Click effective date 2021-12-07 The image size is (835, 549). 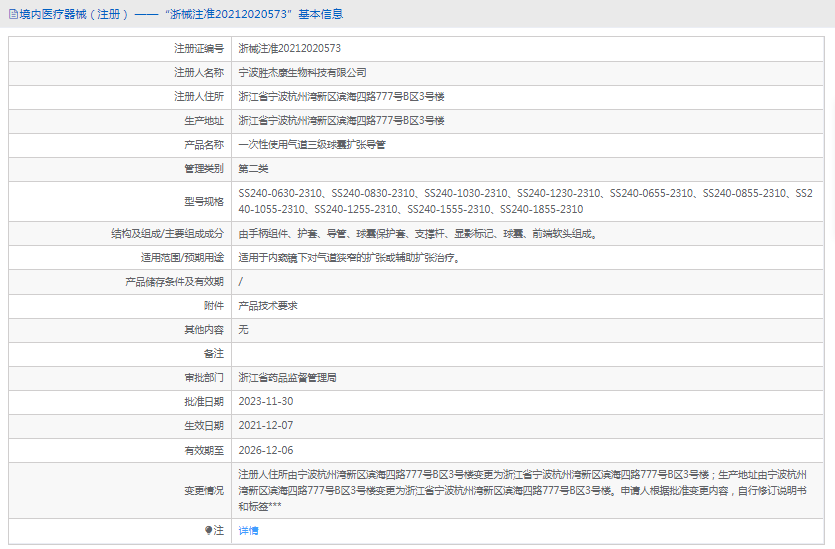265,425
